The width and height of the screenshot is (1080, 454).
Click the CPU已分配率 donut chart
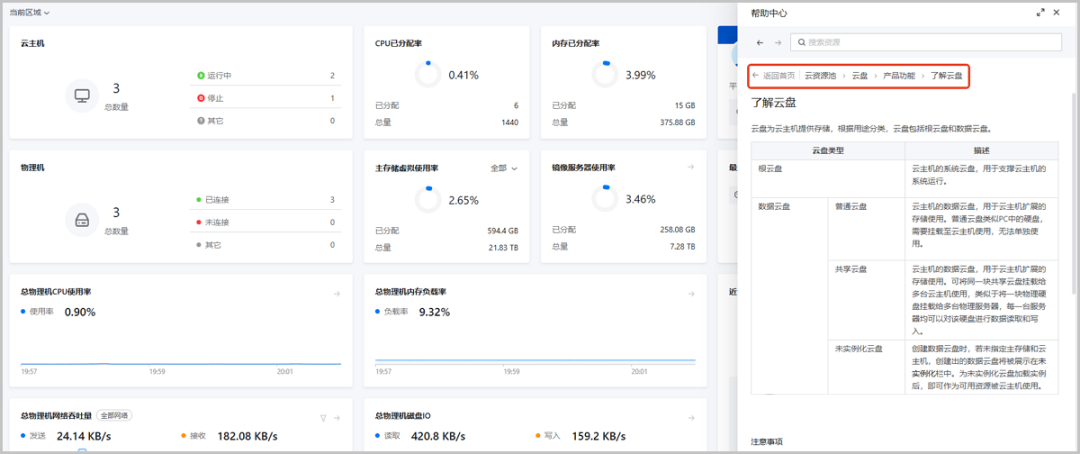[x=428, y=74]
